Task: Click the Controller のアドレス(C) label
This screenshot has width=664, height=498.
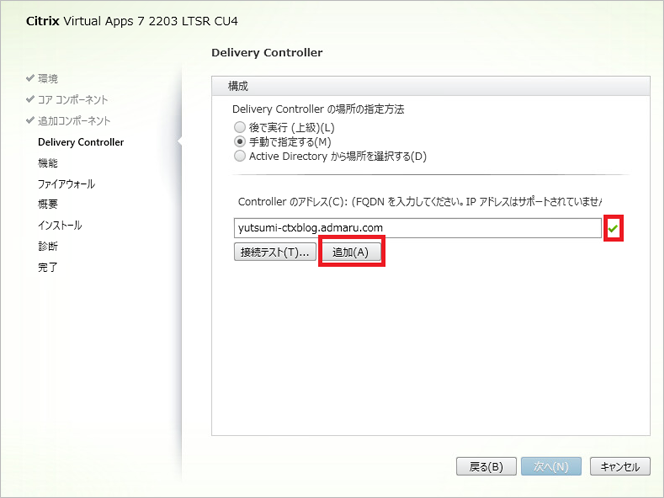Action: (x=420, y=202)
